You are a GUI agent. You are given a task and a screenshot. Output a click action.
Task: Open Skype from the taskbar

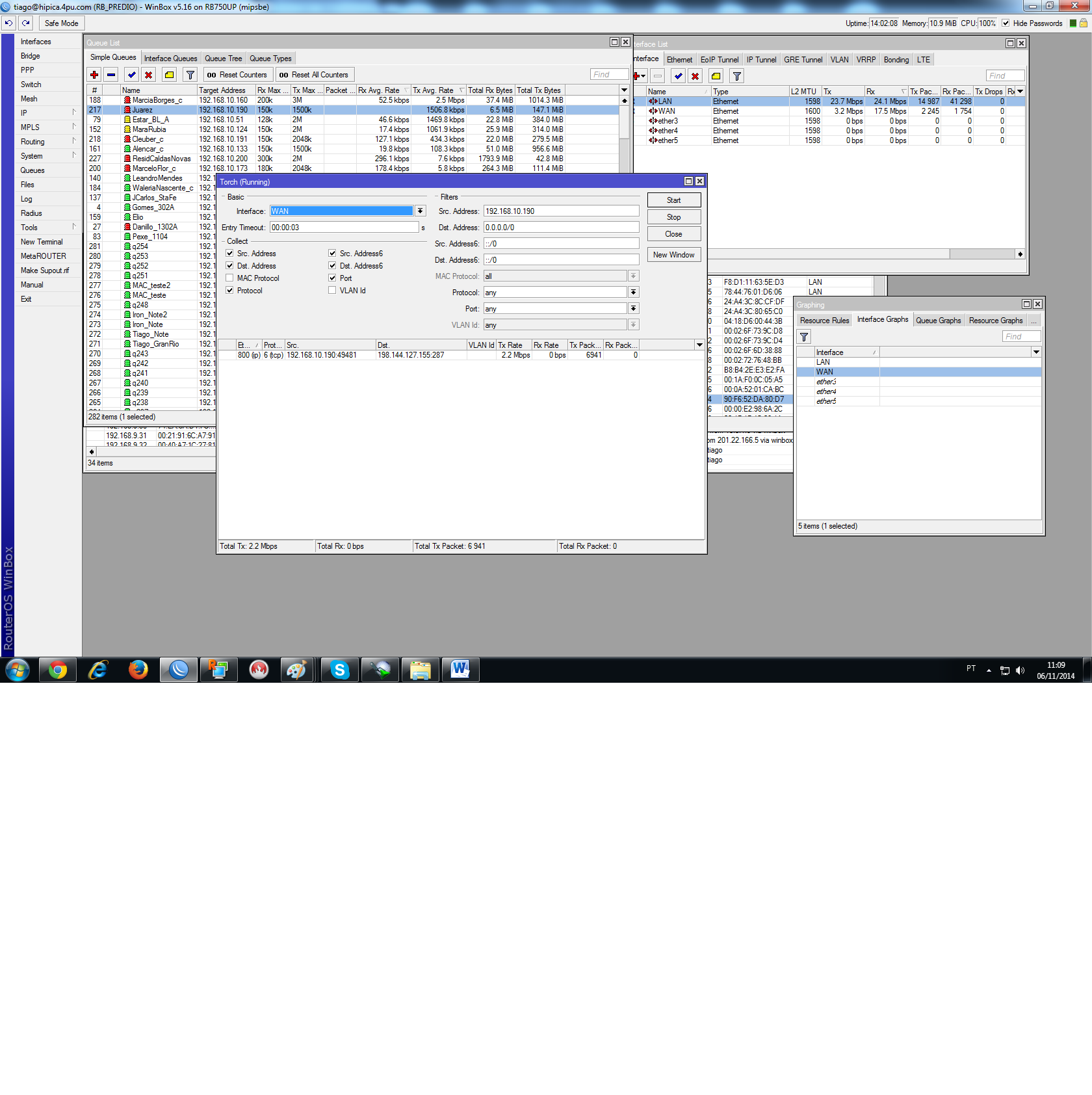pyautogui.click(x=339, y=670)
